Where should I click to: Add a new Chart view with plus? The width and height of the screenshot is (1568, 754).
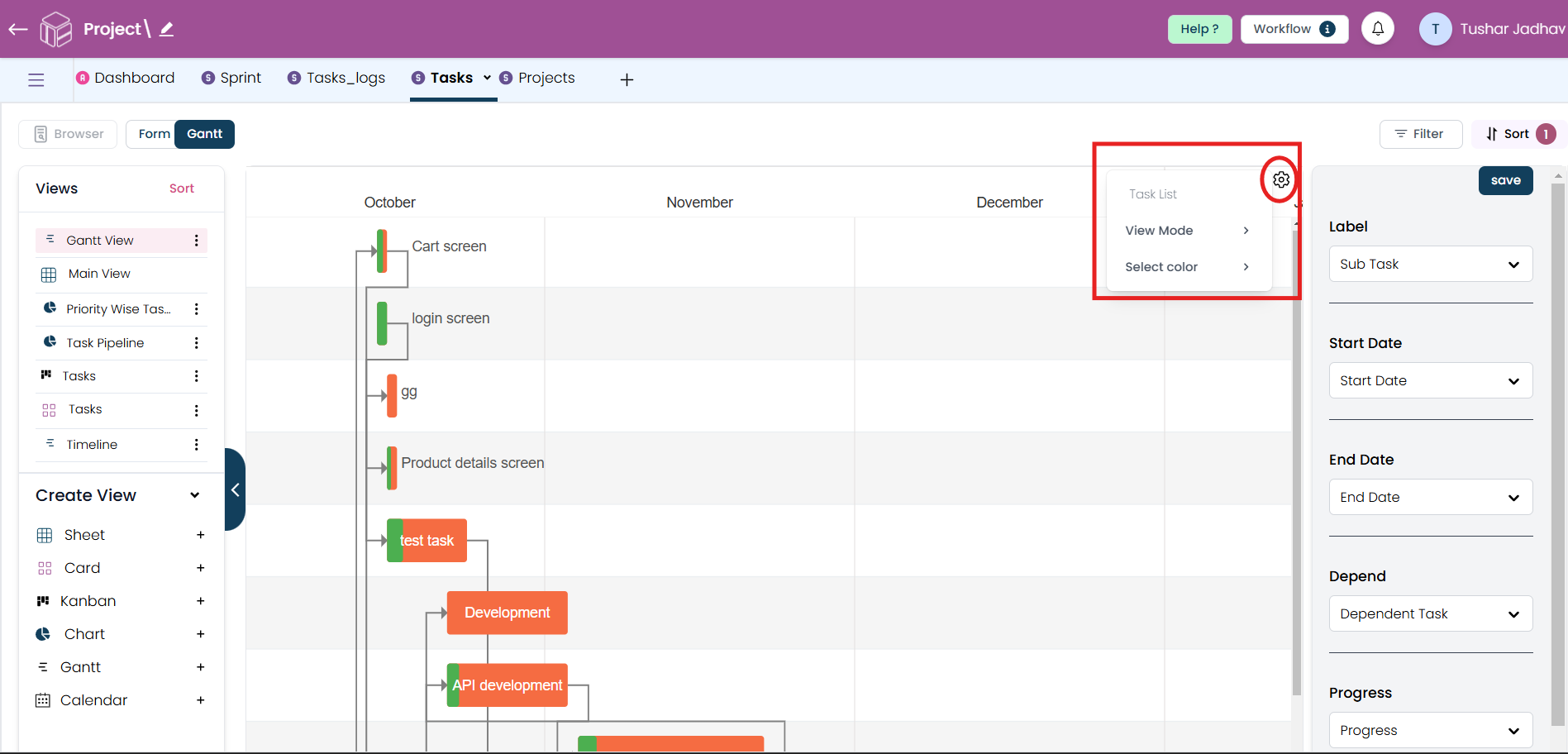coord(200,634)
